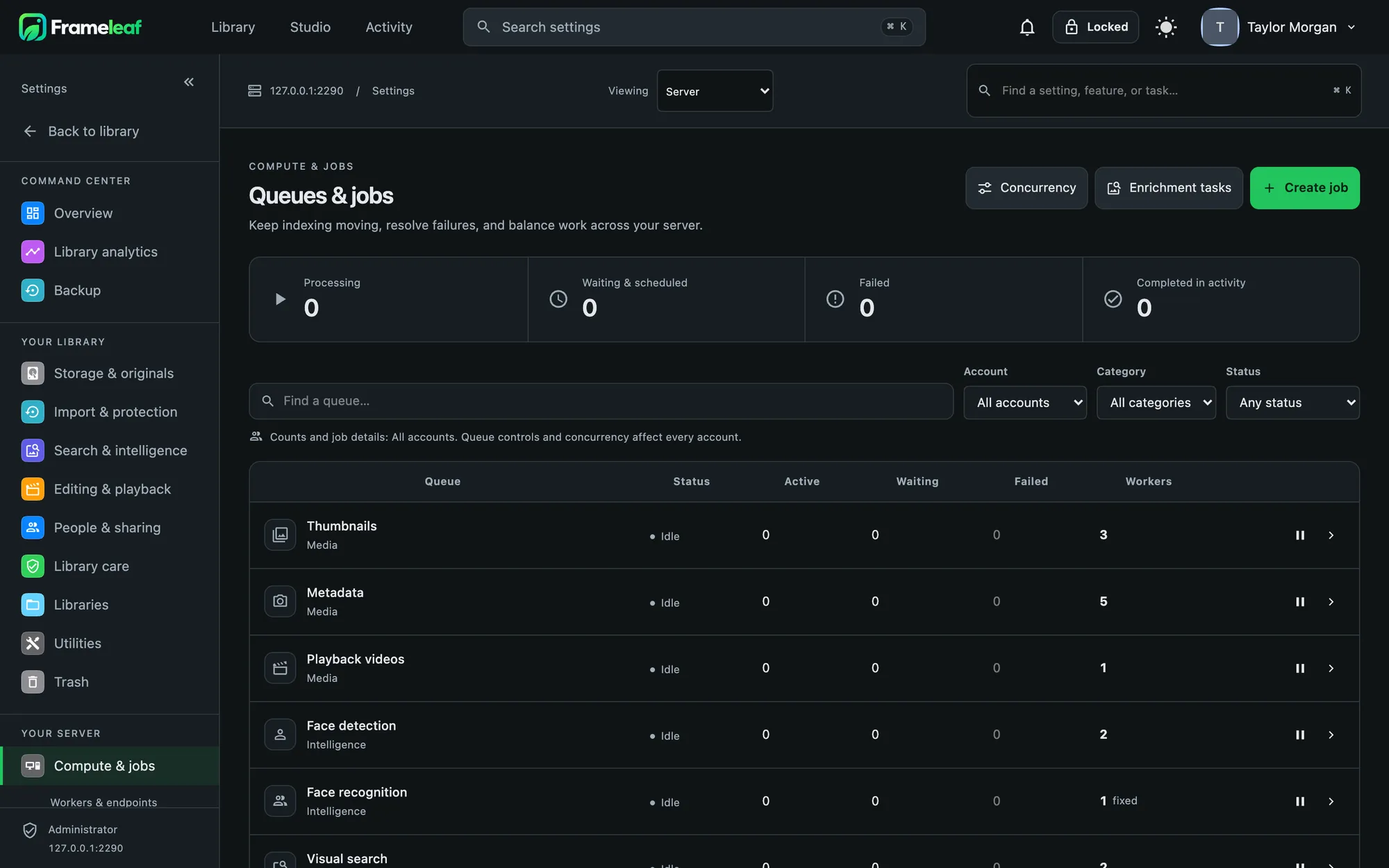Open Utilities section

[110, 643]
